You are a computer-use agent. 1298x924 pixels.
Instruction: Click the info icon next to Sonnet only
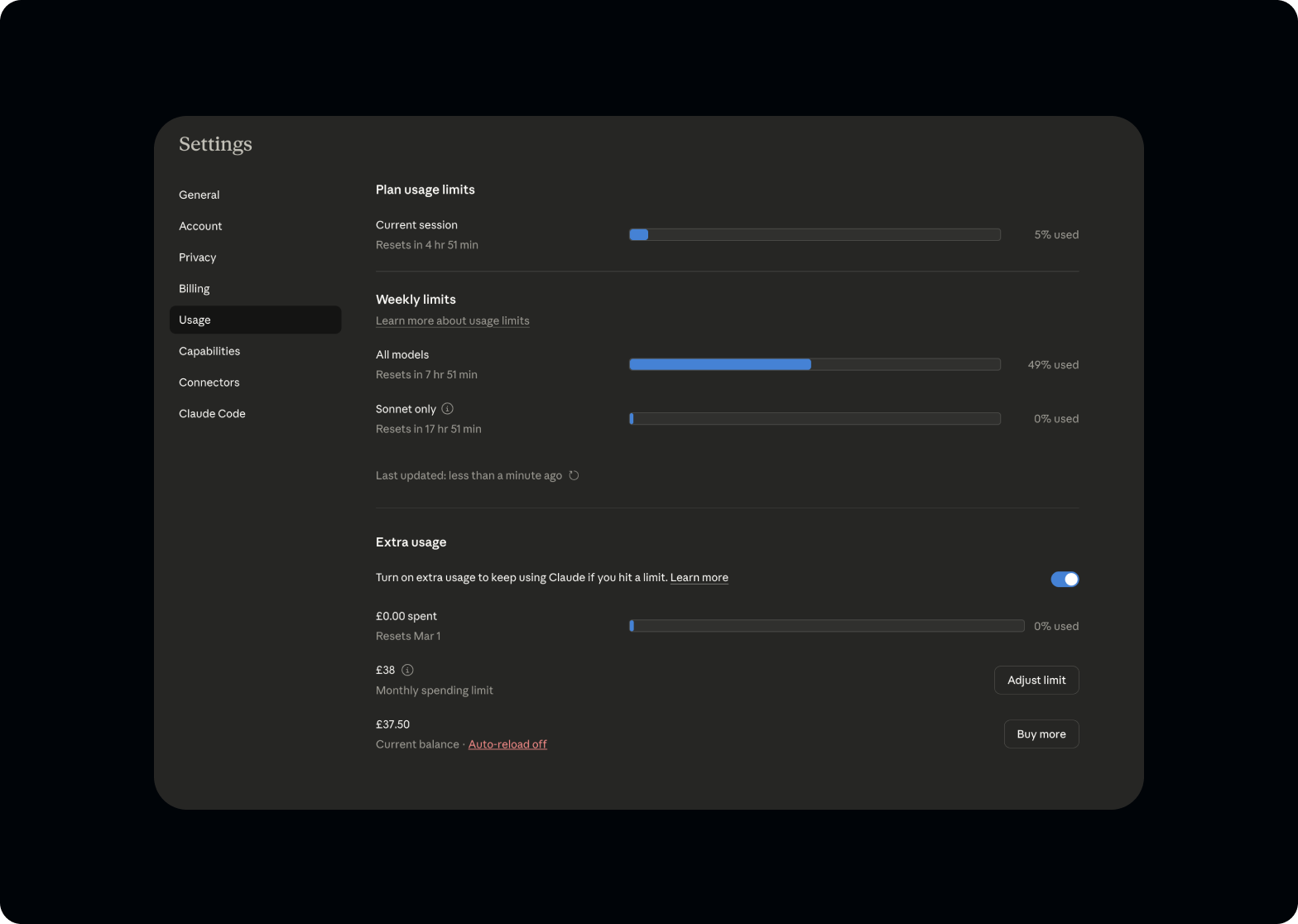coord(447,409)
